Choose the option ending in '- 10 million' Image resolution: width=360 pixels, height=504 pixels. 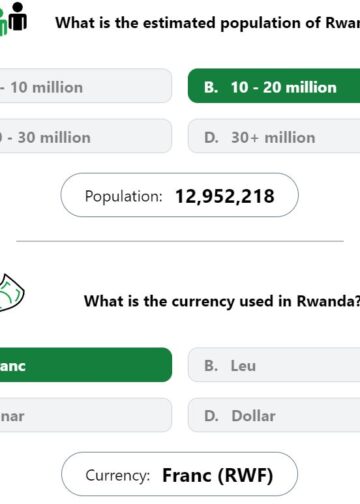86,86
